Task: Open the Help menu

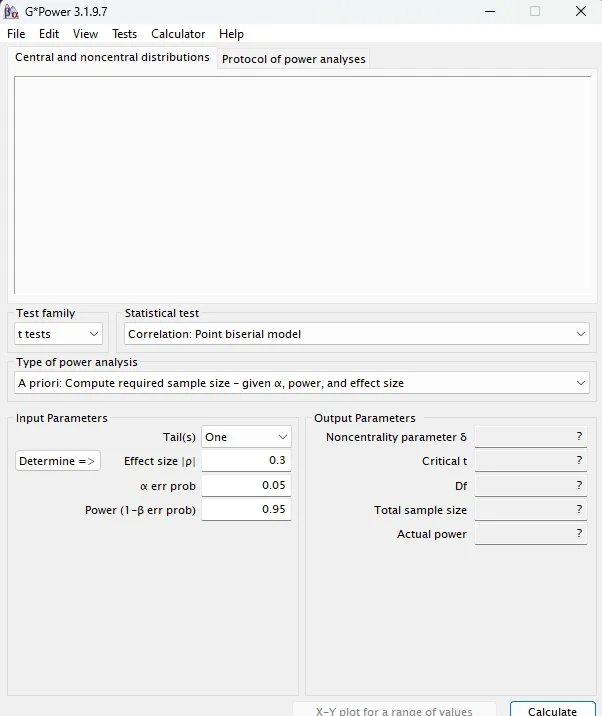Action: pyautogui.click(x=231, y=34)
